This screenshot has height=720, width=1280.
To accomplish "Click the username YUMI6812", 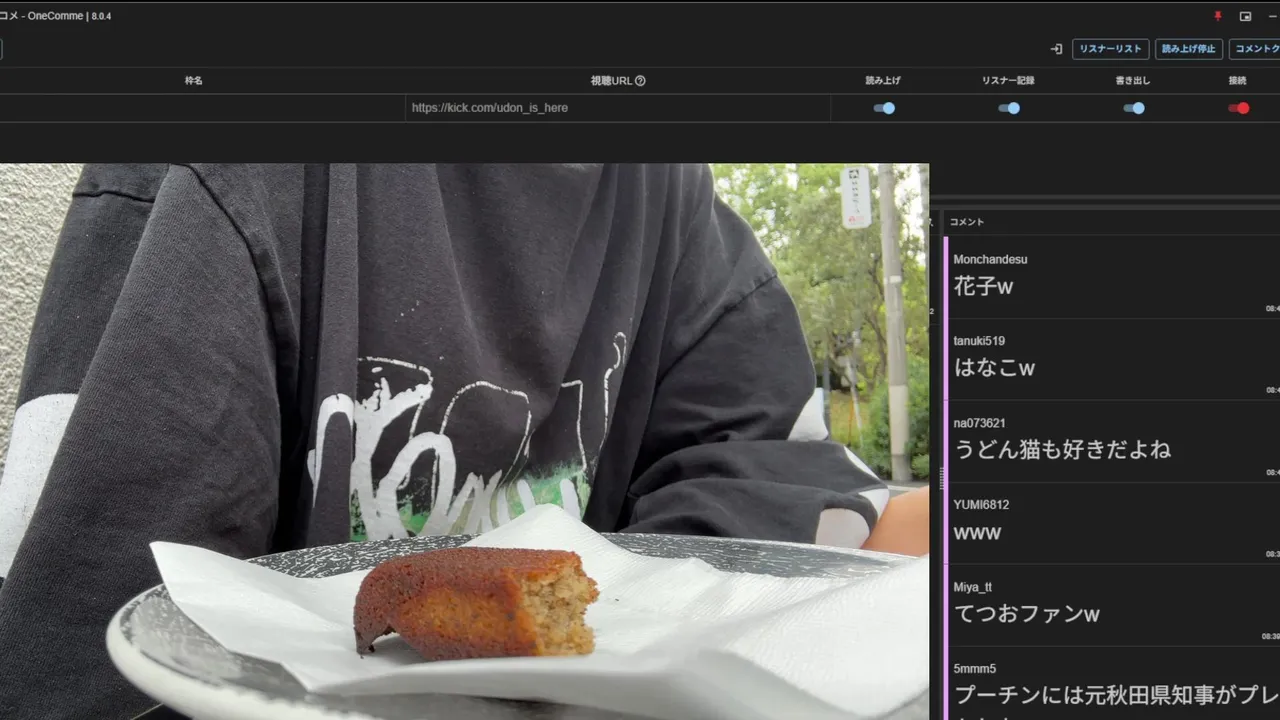I will coord(981,506).
